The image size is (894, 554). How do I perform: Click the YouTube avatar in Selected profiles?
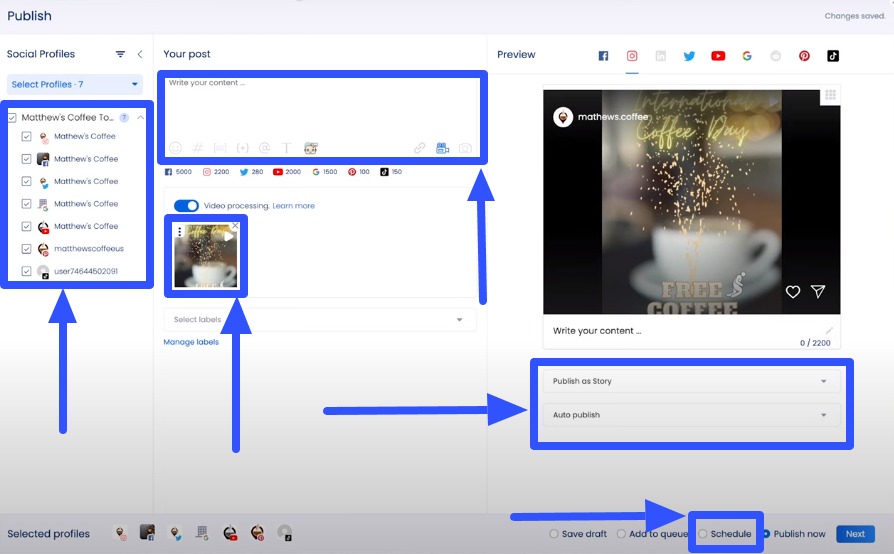tap(230, 533)
